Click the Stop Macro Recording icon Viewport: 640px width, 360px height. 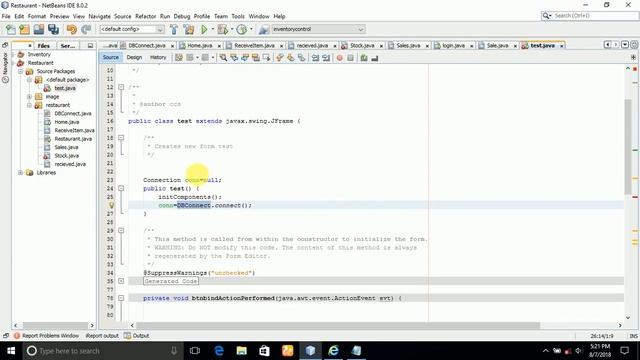click(x=350, y=58)
